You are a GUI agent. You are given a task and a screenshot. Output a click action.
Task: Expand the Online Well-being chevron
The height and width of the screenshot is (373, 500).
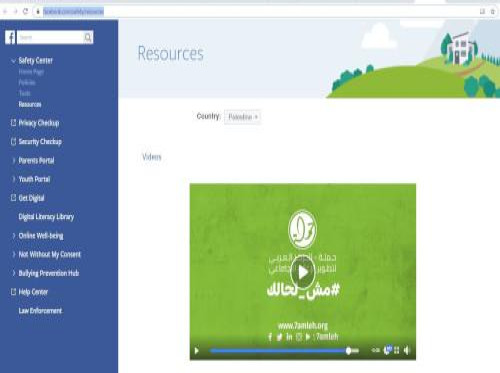14,236
